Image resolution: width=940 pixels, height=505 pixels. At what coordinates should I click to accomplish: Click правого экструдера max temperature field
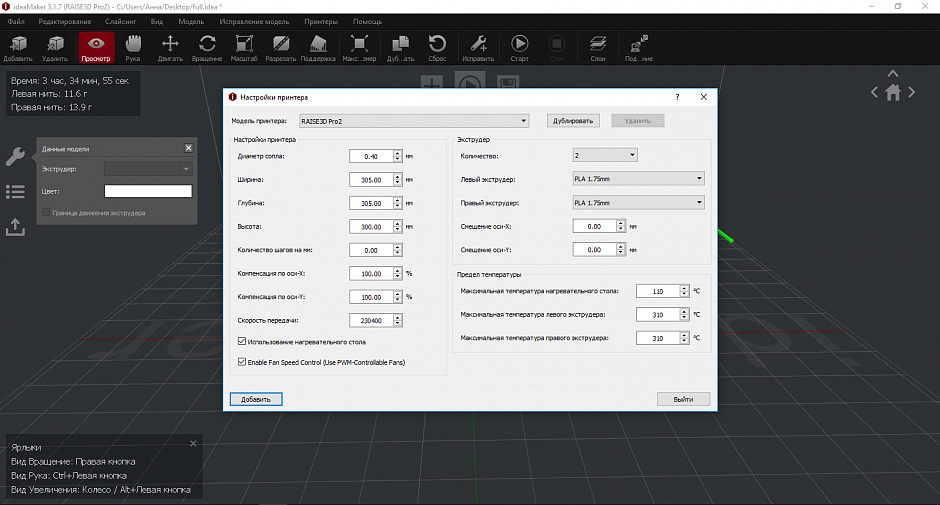658,338
